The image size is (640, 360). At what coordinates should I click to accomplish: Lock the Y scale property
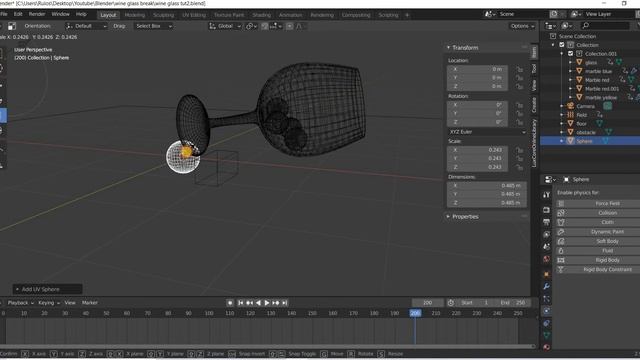(x=519, y=158)
